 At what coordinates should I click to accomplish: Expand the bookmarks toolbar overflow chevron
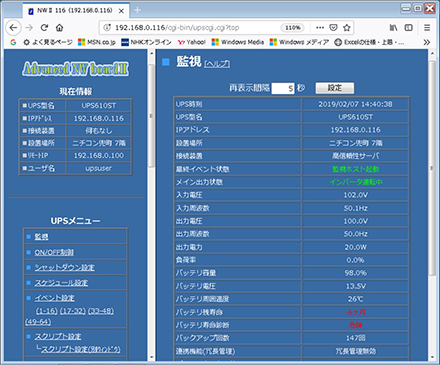(426, 42)
